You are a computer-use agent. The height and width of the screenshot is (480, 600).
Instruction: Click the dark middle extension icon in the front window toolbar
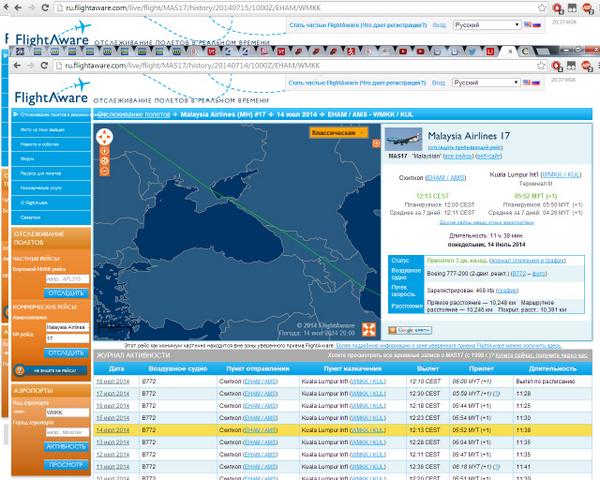pyautogui.click(x=572, y=65)
